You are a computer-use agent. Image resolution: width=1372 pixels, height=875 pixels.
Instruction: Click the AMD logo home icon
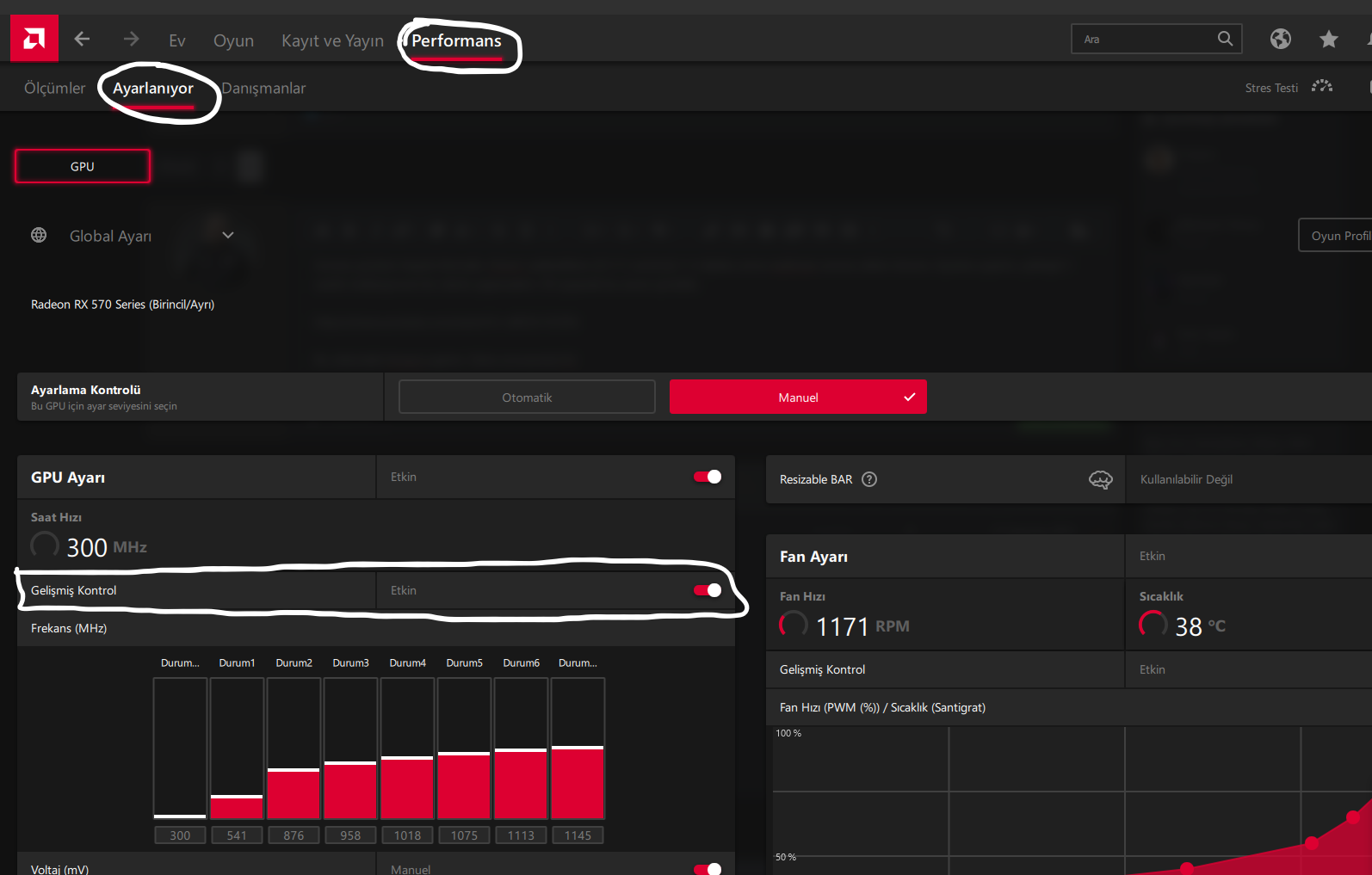pyautogui.click(x=34, y=39)
